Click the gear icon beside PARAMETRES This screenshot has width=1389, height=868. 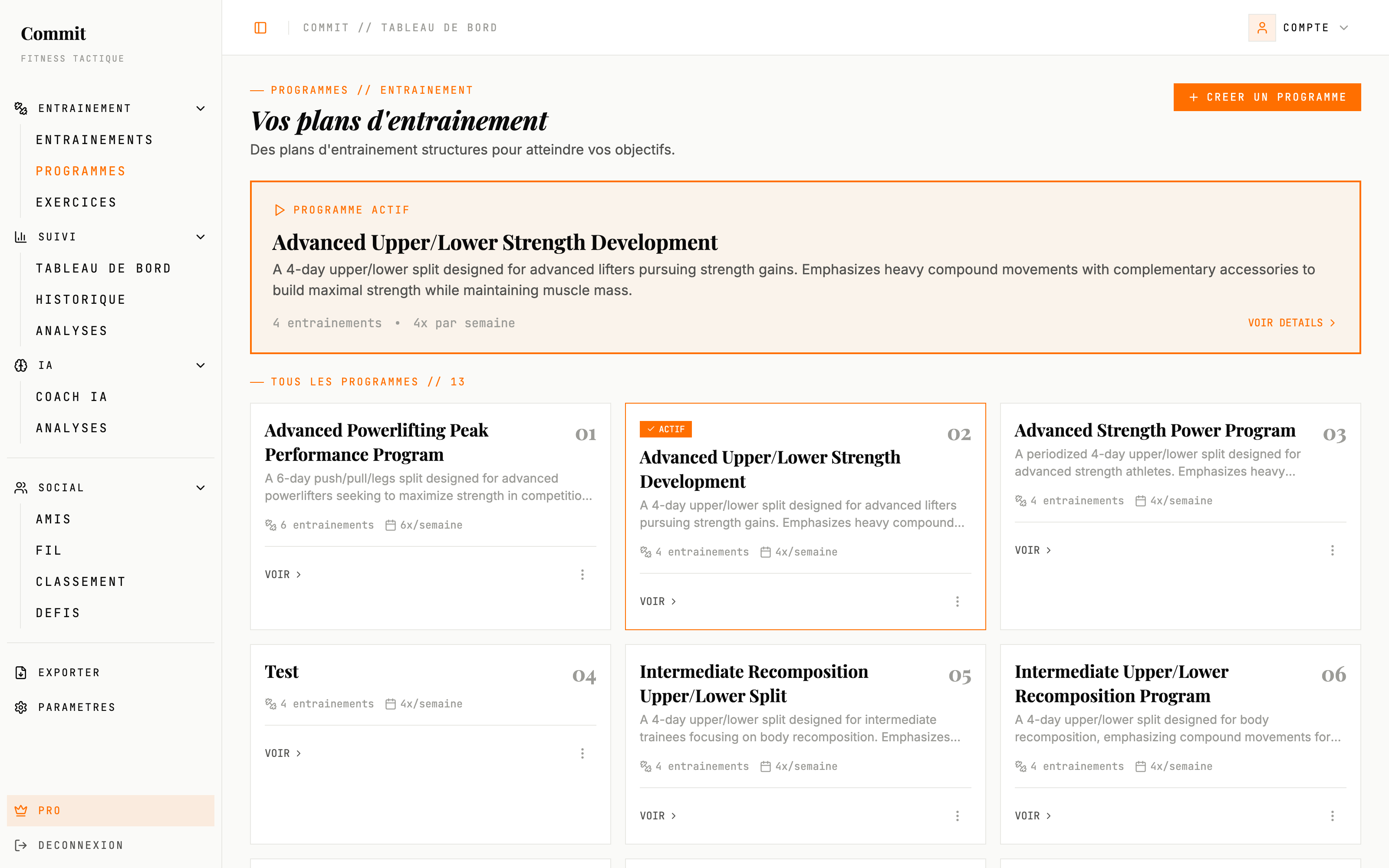coord(21,707)
